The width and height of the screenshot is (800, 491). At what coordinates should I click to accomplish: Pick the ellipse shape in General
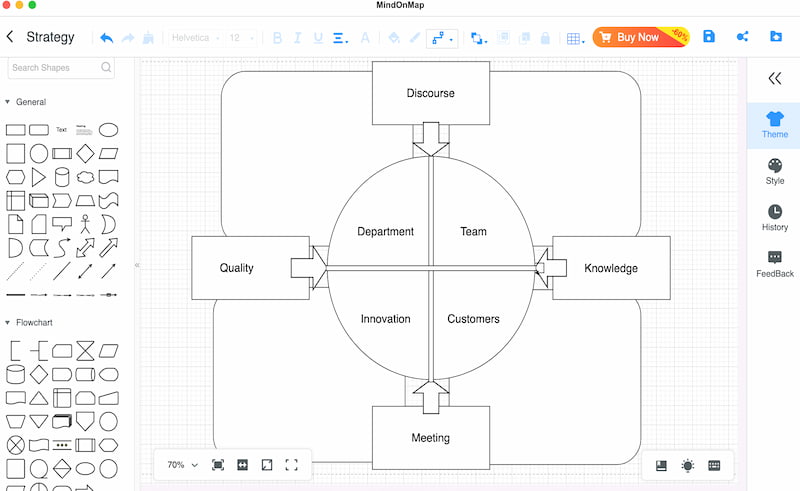click(x=108, y=130)
